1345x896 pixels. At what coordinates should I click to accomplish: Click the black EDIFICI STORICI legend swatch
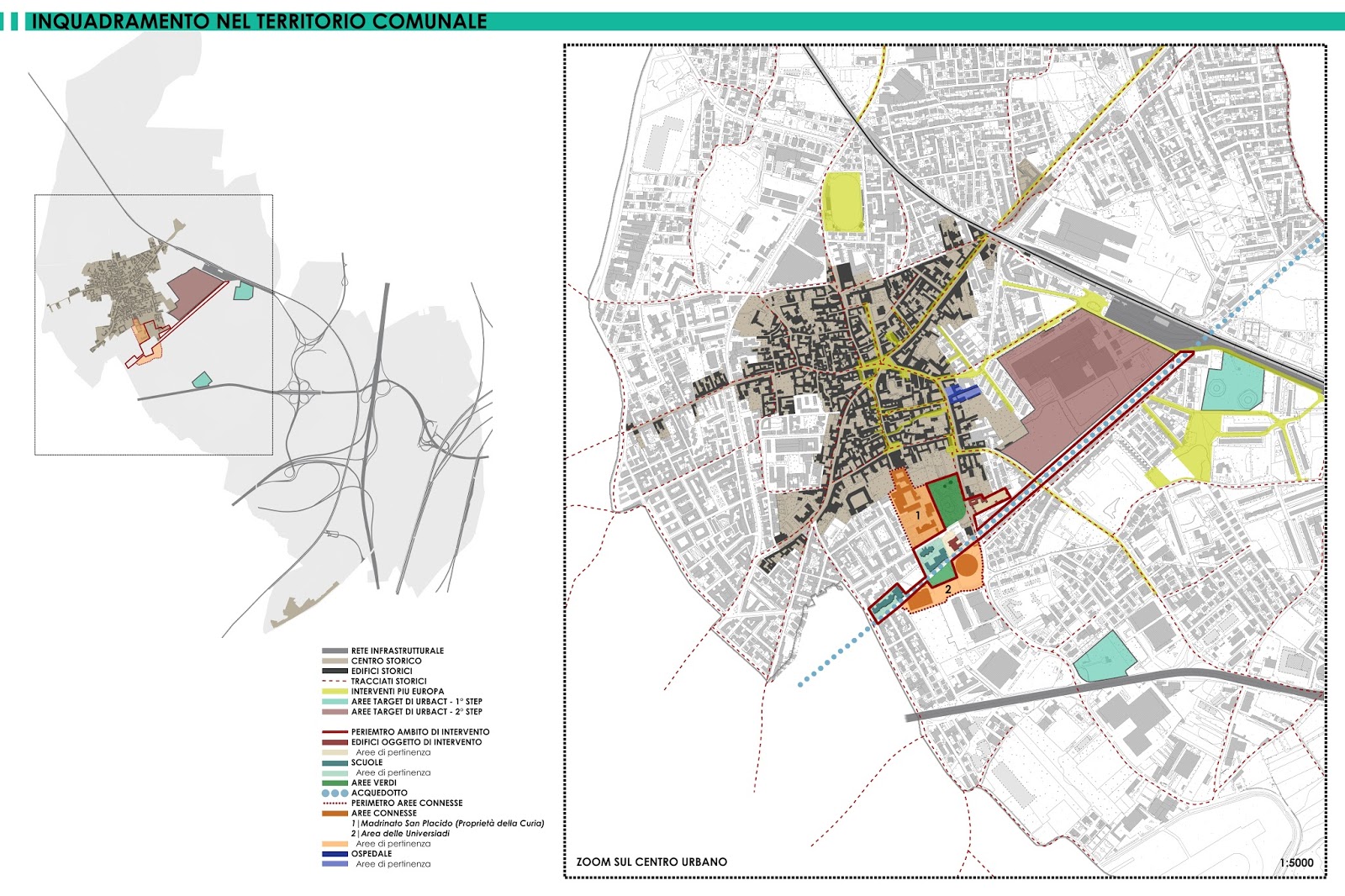(x=335, y=671)
